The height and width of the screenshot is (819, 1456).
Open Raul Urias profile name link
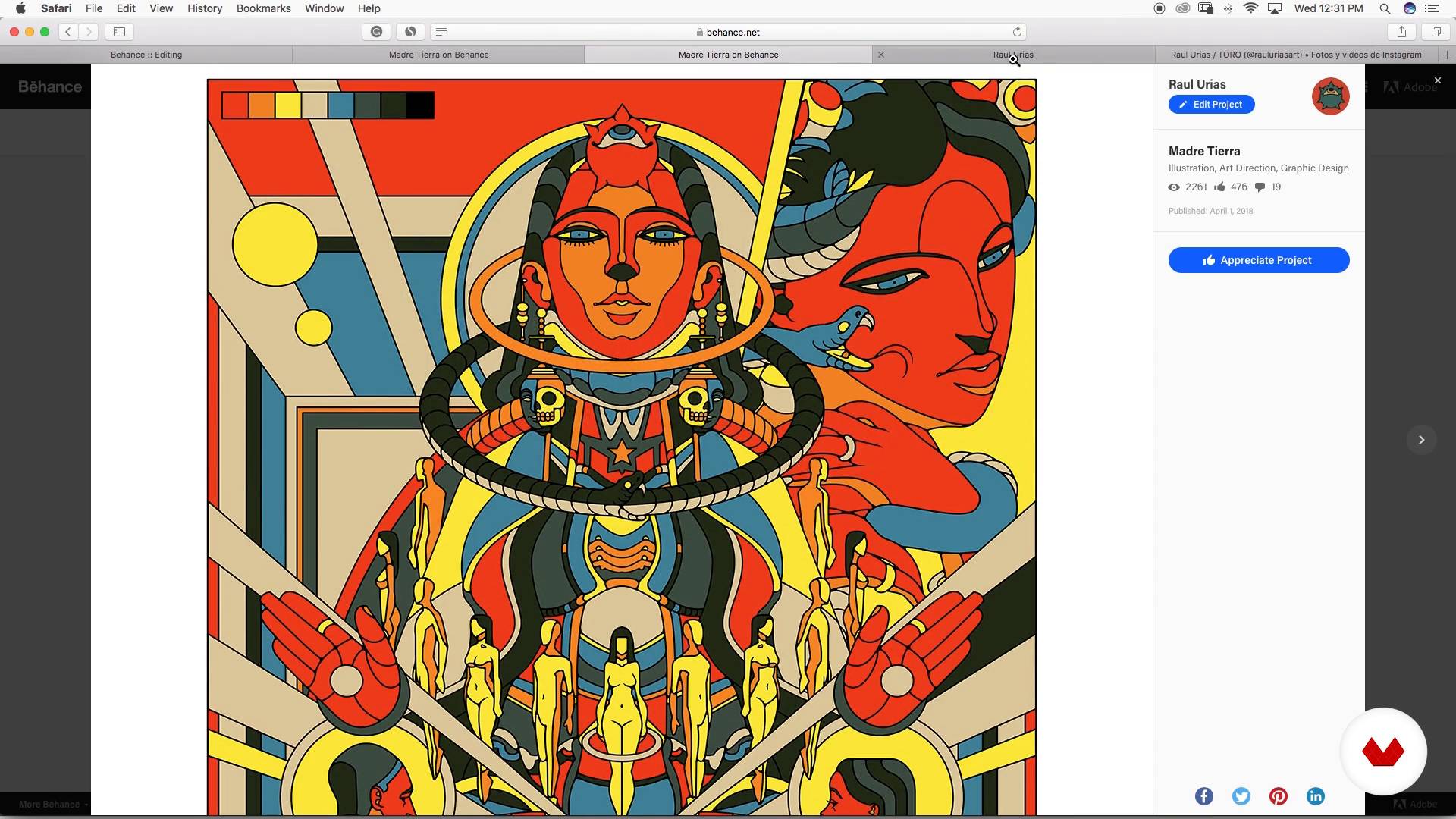point(1197,84)
